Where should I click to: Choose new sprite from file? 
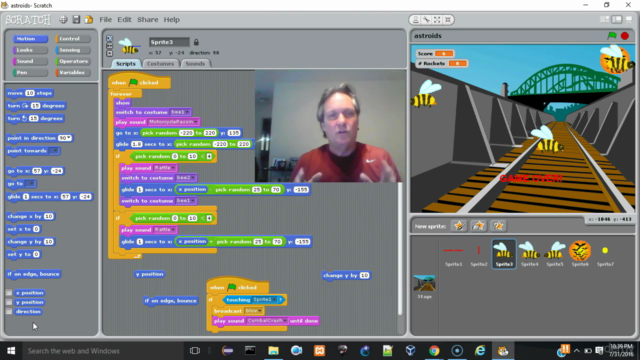coord(478,226)
